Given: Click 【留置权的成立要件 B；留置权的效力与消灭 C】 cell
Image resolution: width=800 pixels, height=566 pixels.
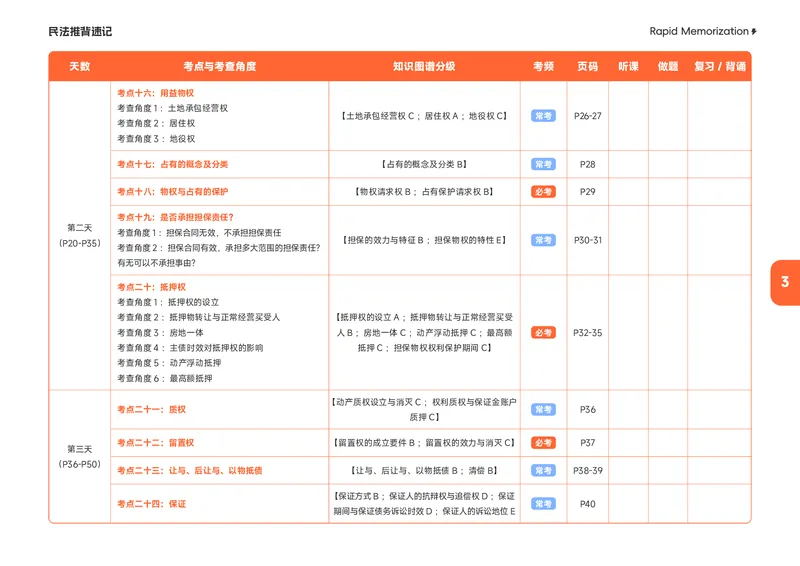Looking at the screenshot, I should 424,443.
